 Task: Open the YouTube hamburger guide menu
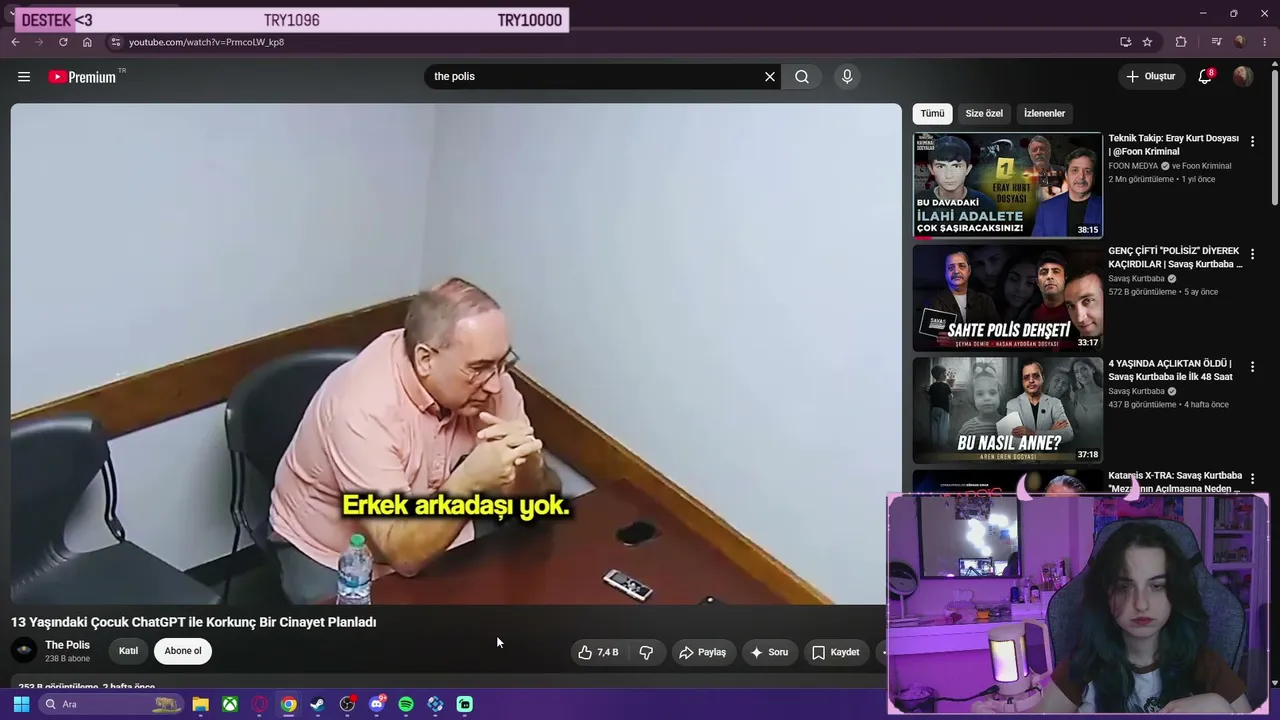coord(24,77)
